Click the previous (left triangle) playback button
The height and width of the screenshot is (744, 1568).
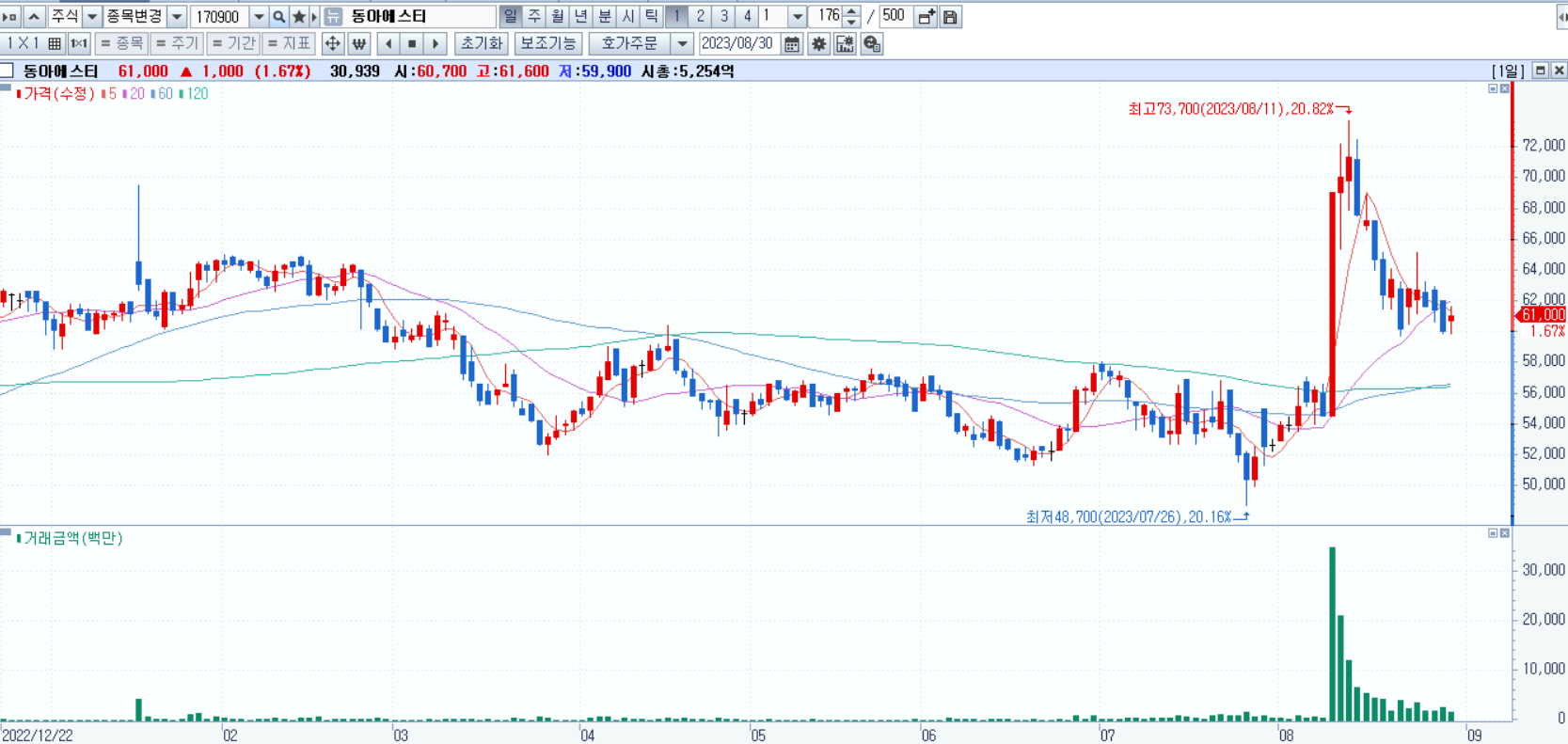click(388, 43)
